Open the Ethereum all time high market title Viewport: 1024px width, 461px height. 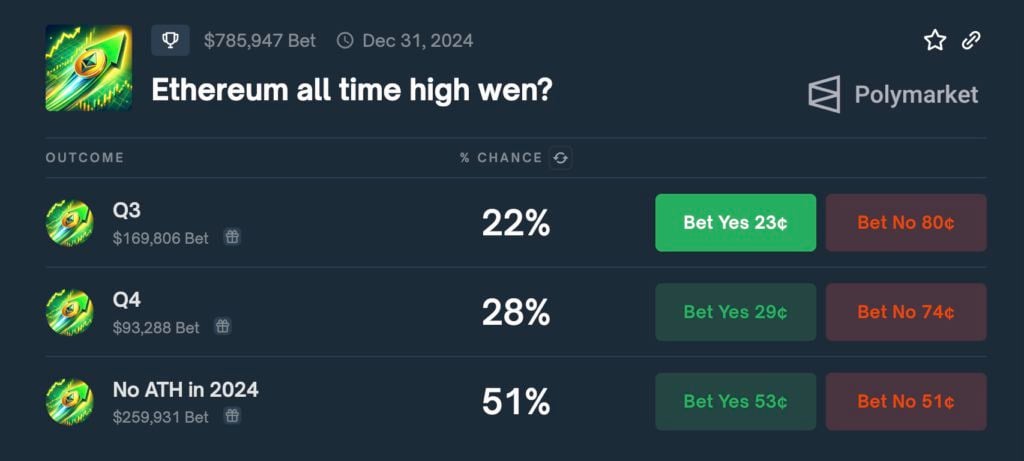(352, 90)
